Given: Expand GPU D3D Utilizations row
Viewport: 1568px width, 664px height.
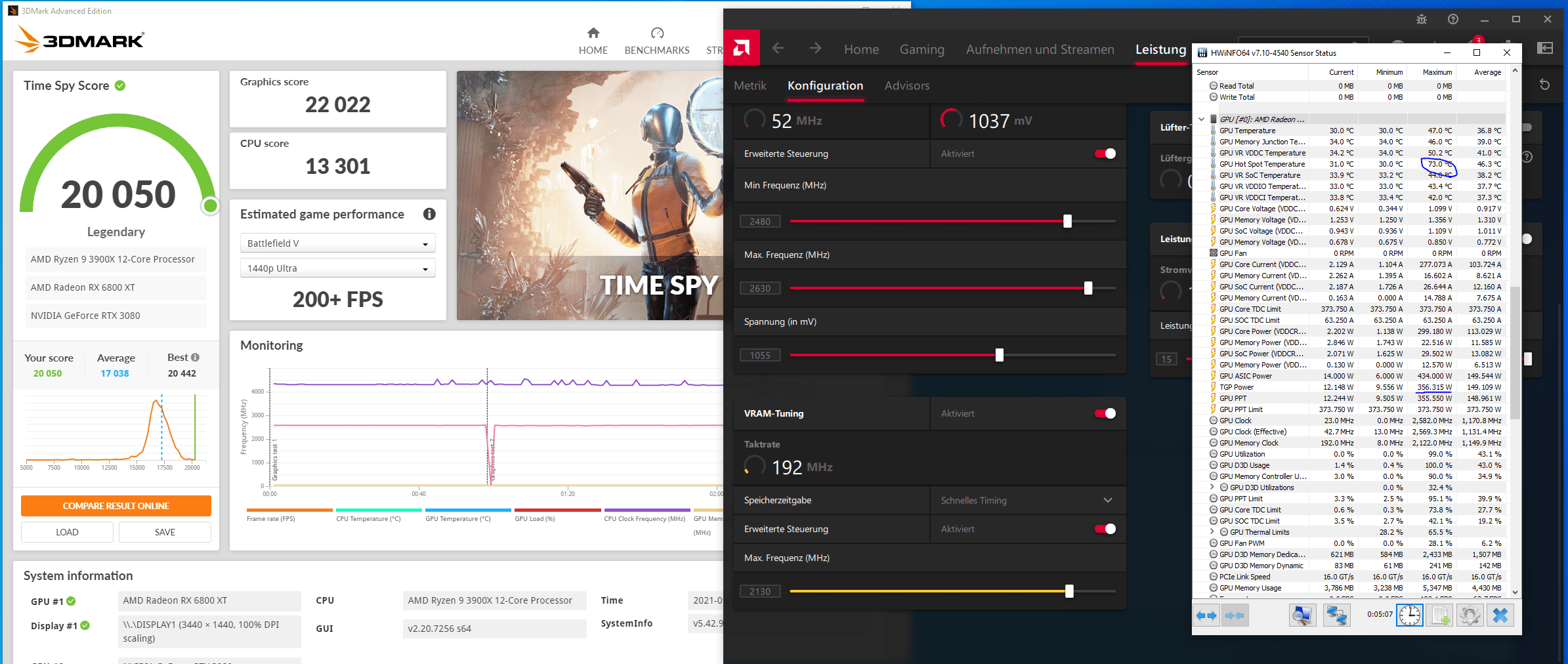Looking at the screenshot, I should point(1212,488).
